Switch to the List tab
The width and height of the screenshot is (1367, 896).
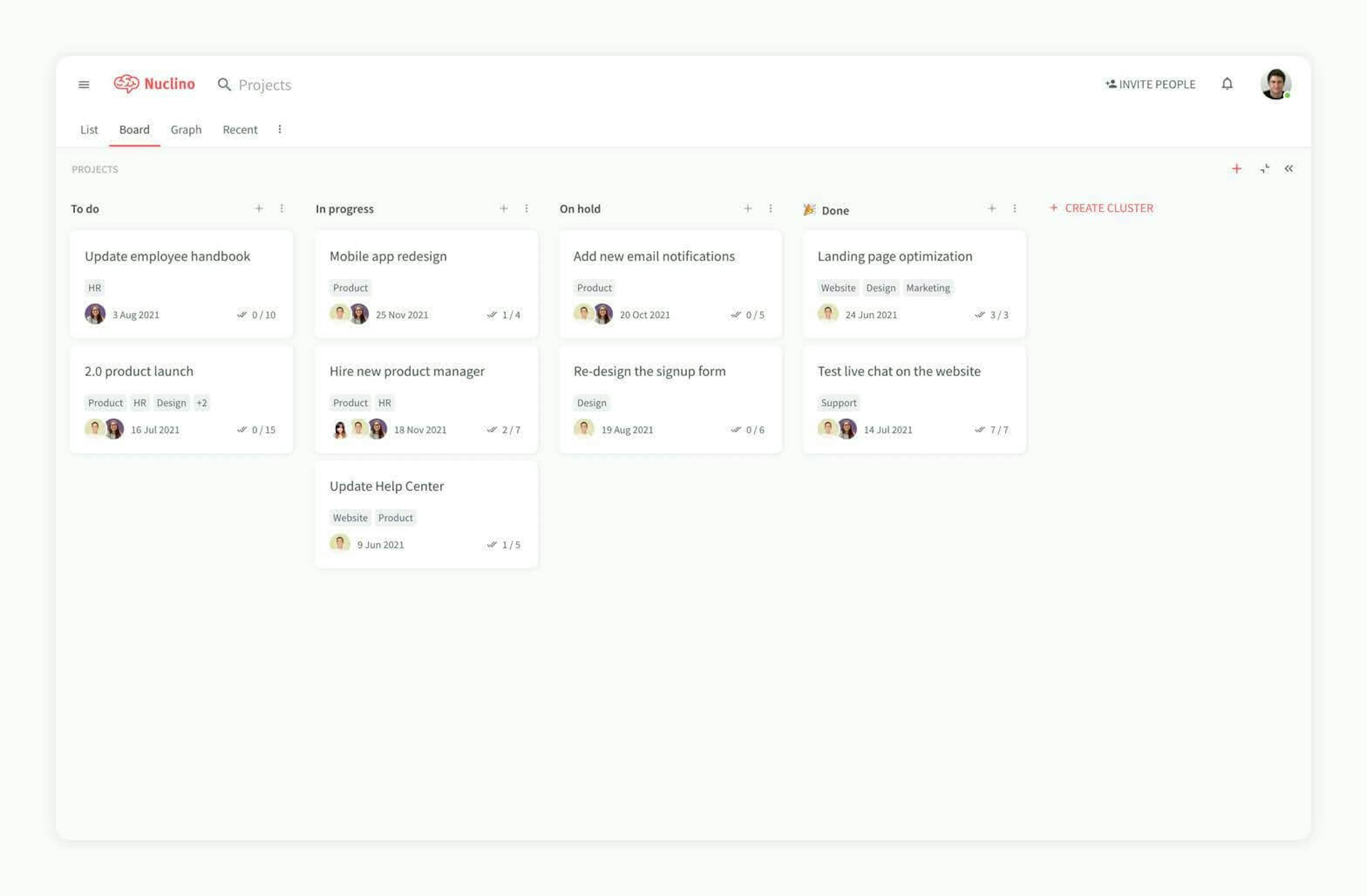pyautogui.click(x=88, y=128)
